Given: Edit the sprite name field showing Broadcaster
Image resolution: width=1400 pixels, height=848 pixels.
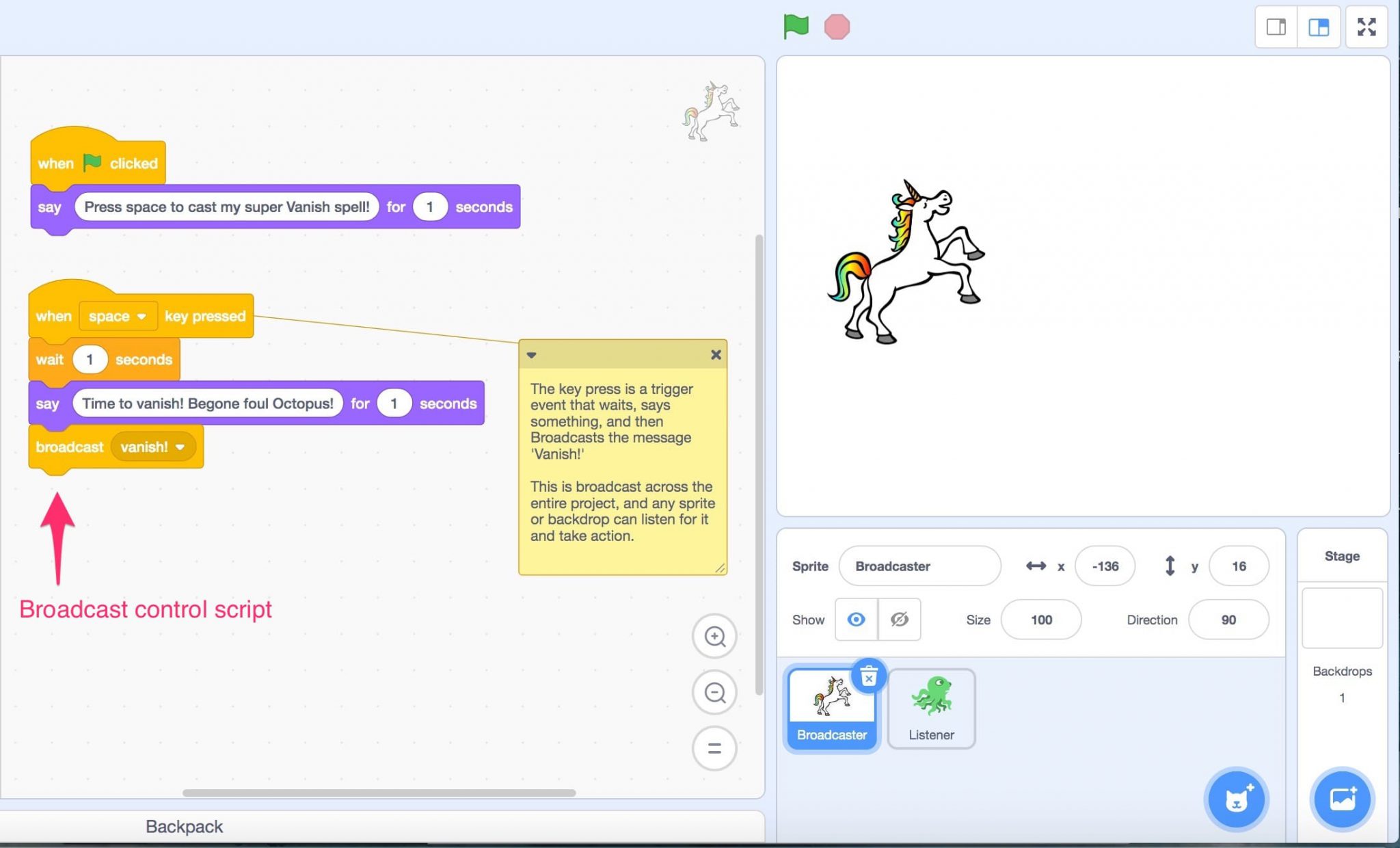Looking at the screenshot, I should (919, 566).
